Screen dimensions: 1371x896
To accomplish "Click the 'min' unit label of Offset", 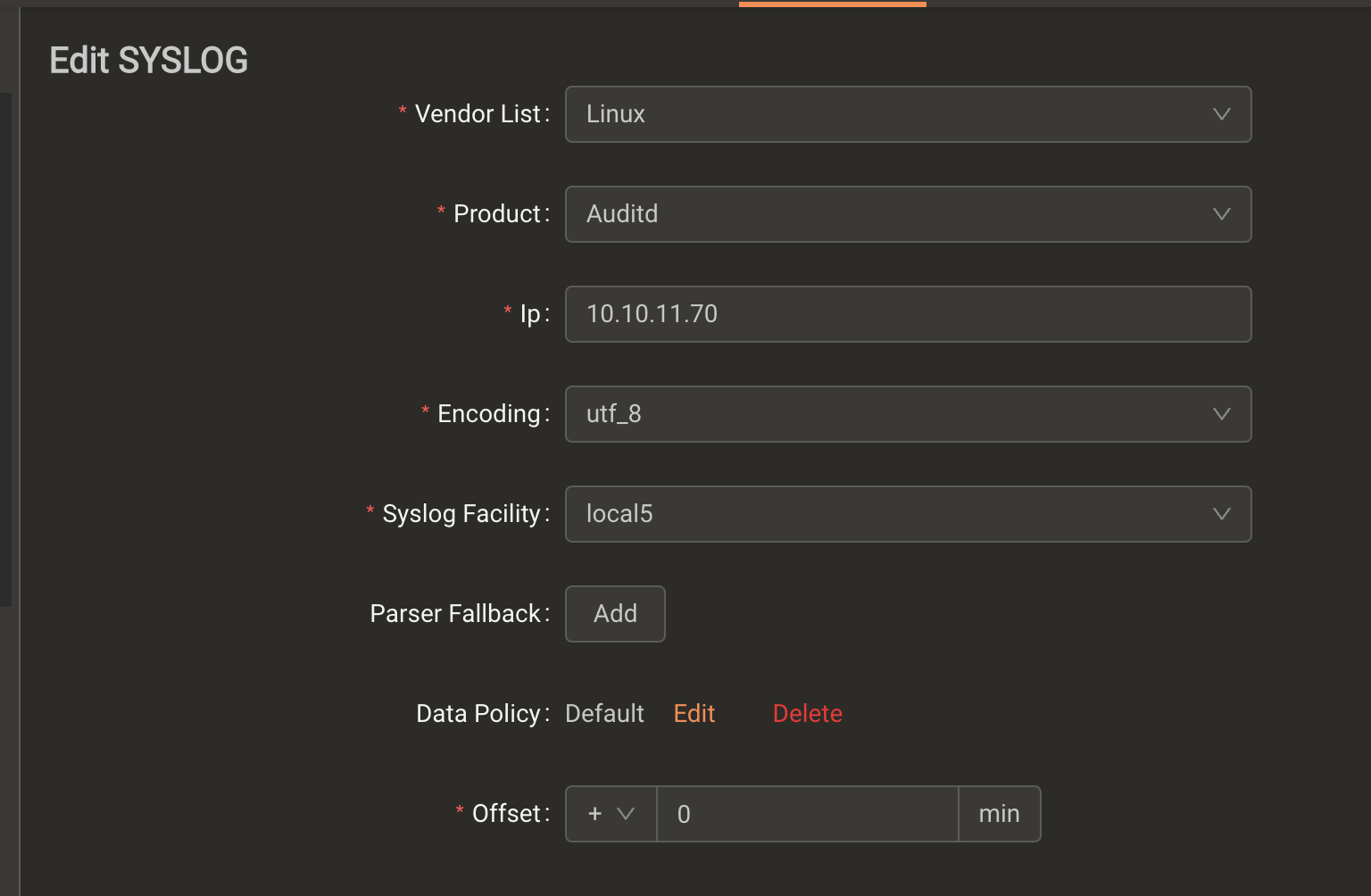I will (x=1000, y=814).
